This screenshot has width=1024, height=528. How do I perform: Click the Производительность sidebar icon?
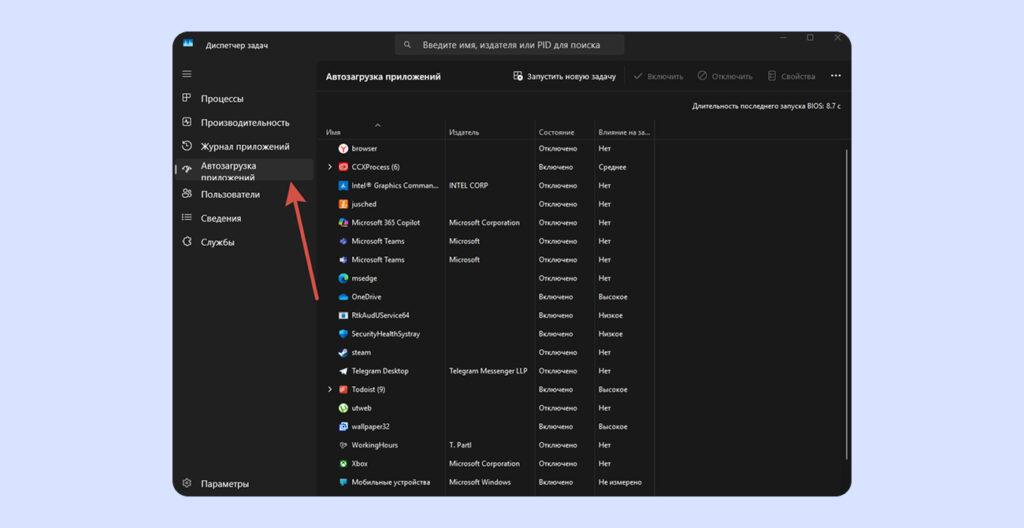tap(187, 122)
